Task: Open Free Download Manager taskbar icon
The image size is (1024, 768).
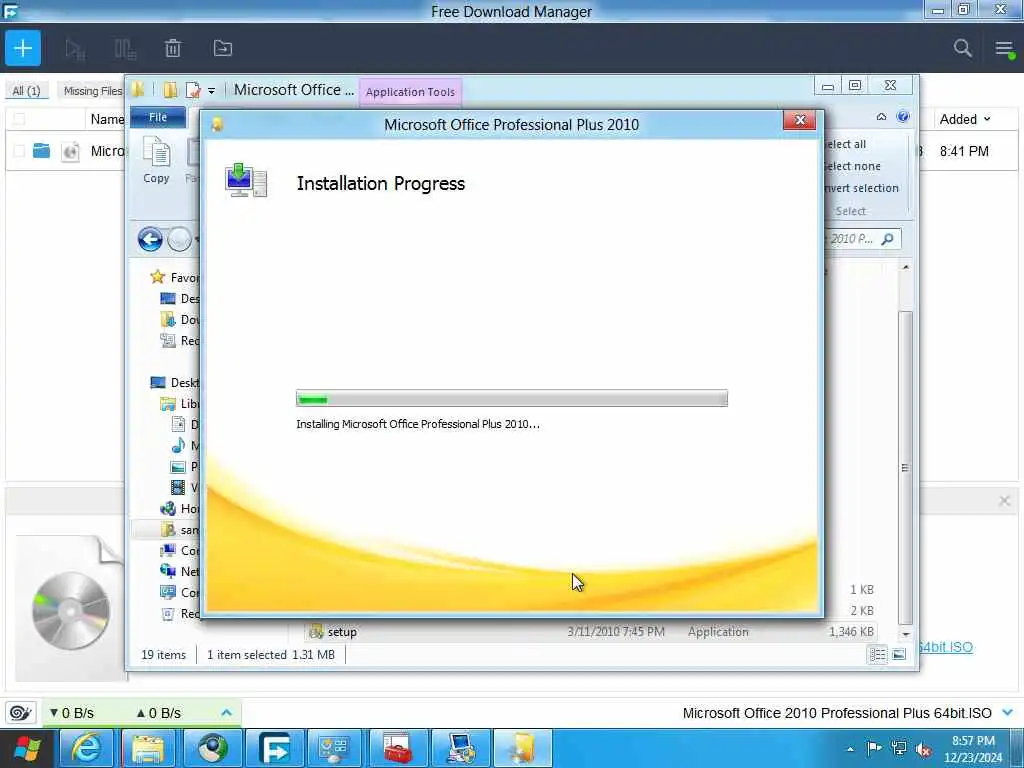Action: (274, 748)
